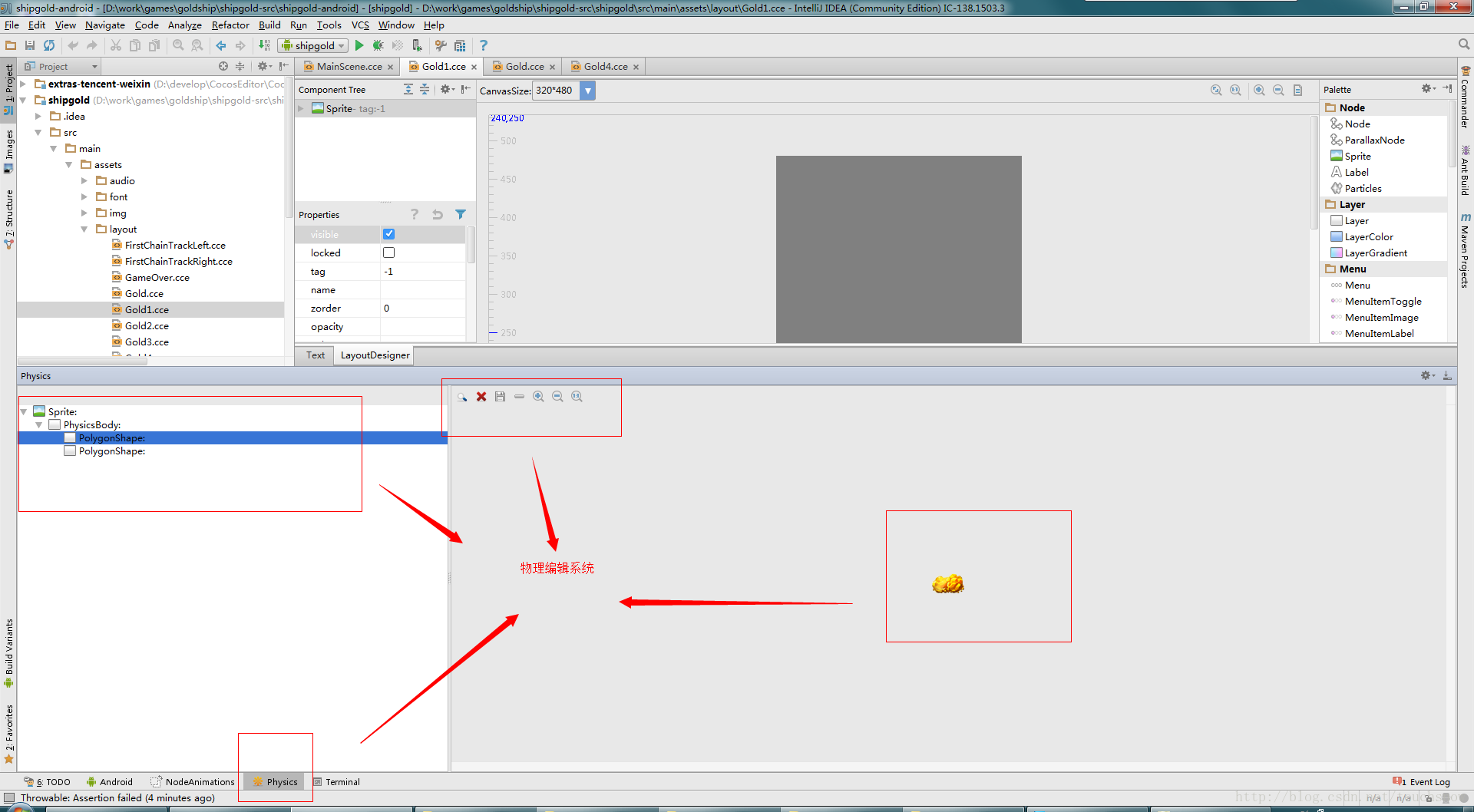1474x812 pixels.
Task: Zoom out on physics editor view
Action: coord(557,397)
